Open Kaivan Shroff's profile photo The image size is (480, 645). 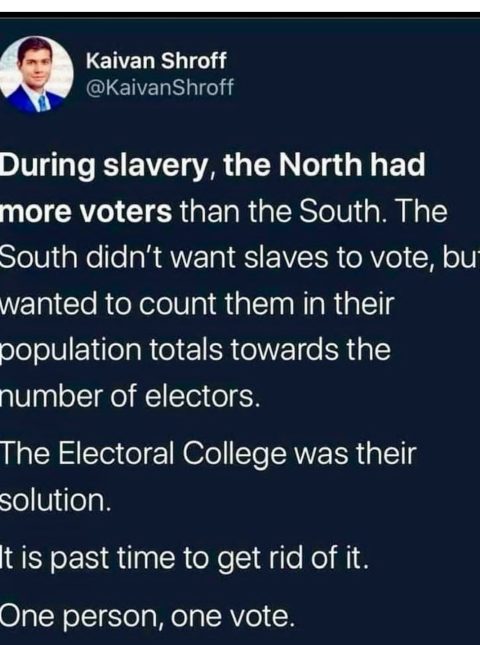(36, 74)
